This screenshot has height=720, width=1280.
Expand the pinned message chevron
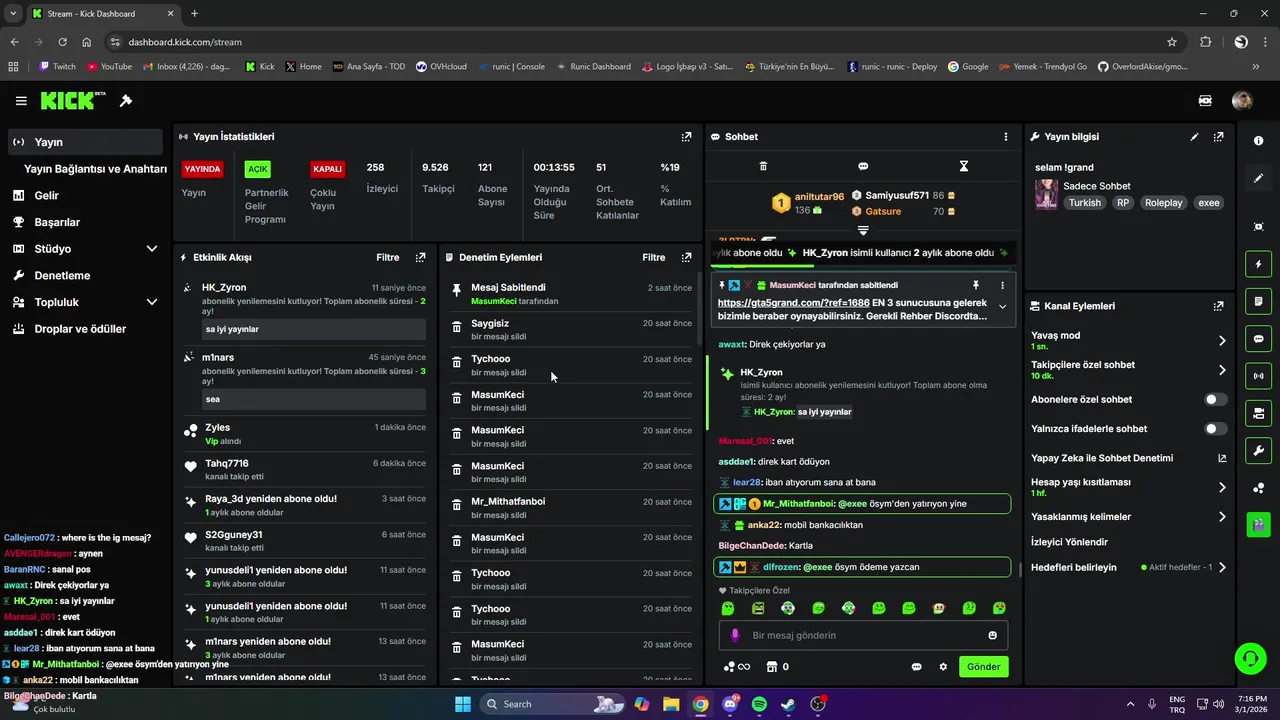[x=1002, y=307]
